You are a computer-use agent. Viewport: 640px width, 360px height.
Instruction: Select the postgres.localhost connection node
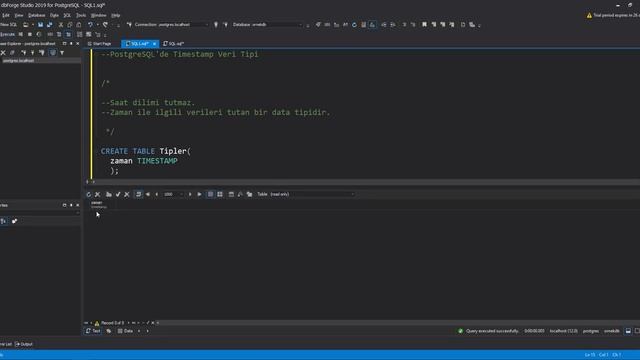(x=19, y=60)
